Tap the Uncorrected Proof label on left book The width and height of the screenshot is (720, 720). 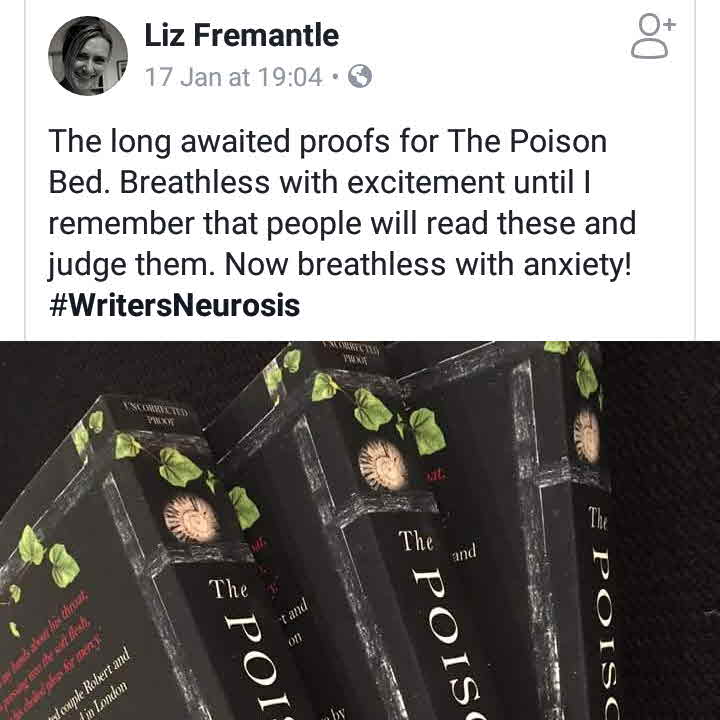(x=156, y=413)
